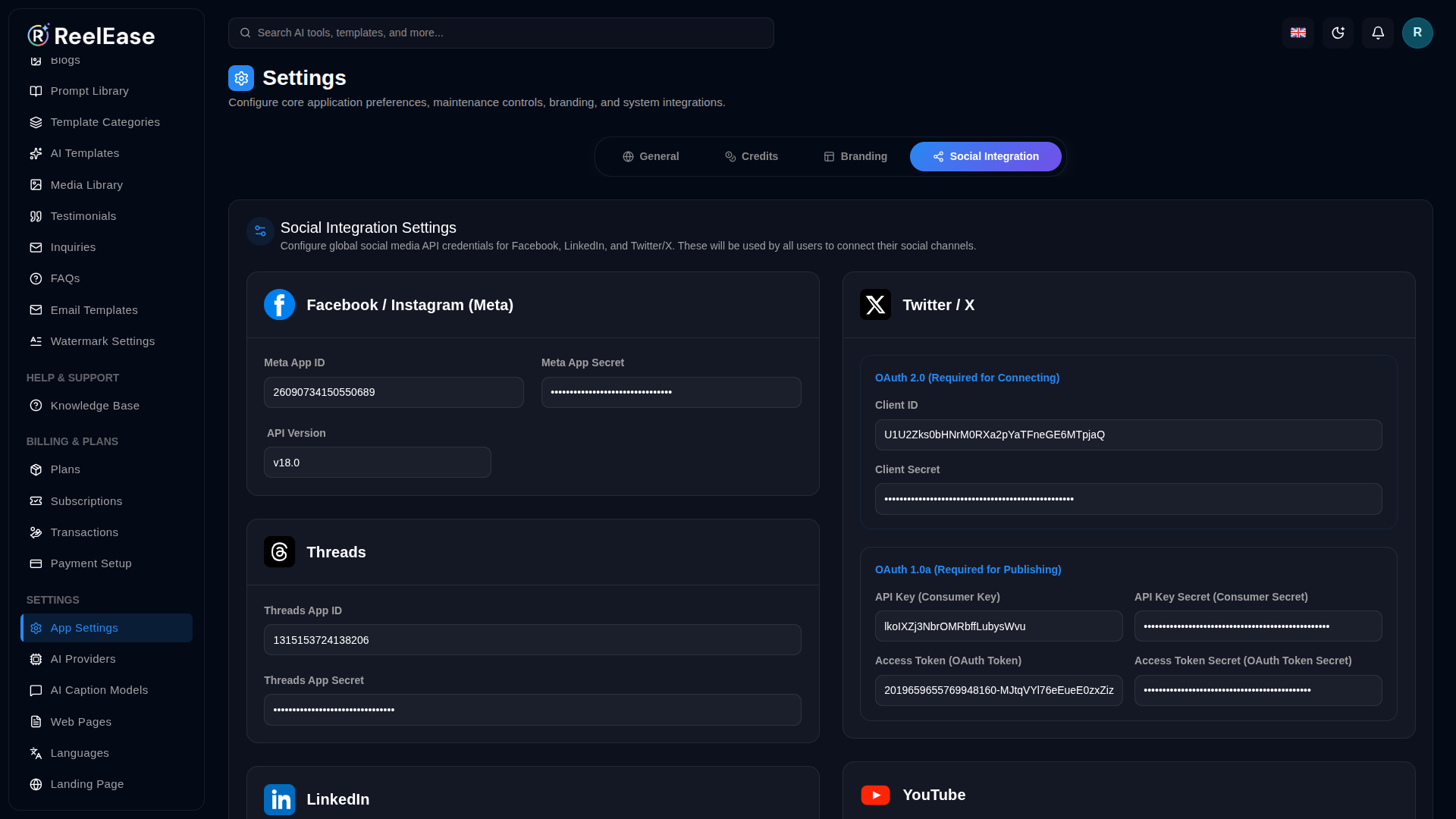Click the LinkedIn logo icon
1456x819 pixels.
click(x=279, y=799)
